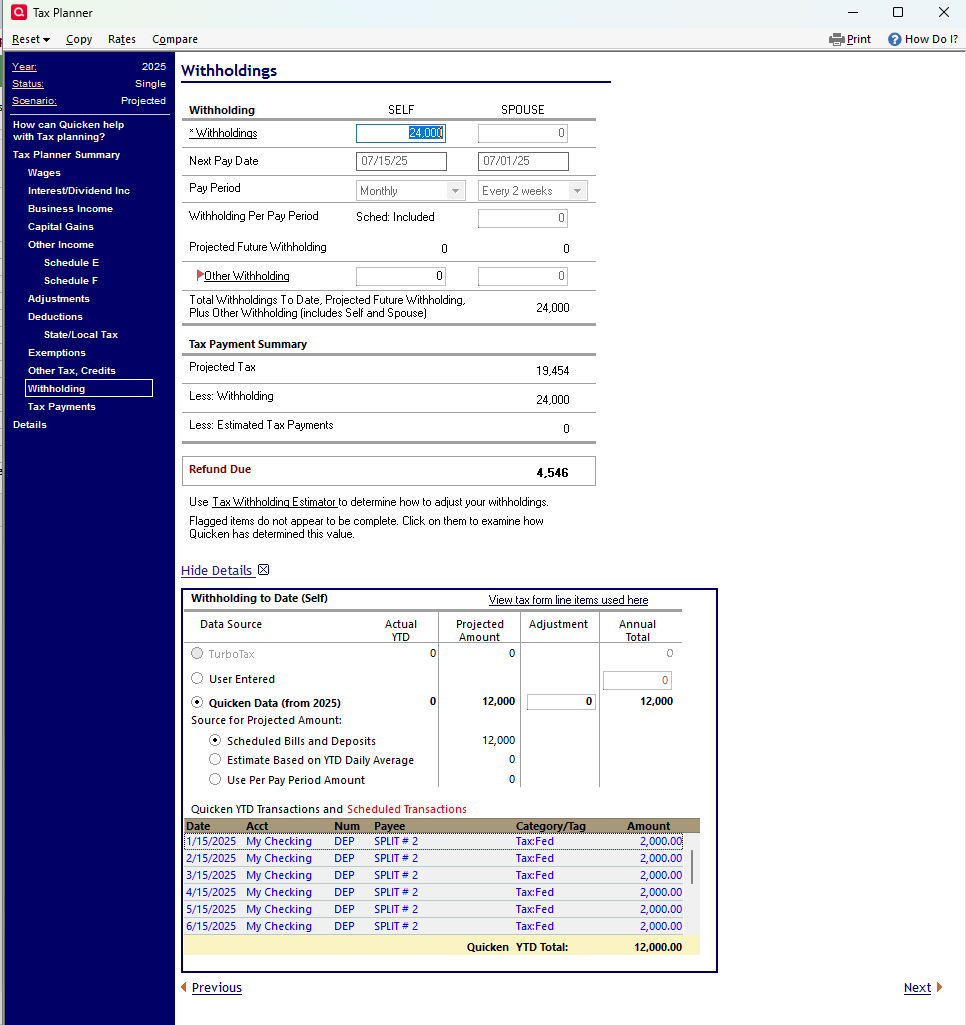
Task: Open the Withholdings link
Action: coord(226,133)
